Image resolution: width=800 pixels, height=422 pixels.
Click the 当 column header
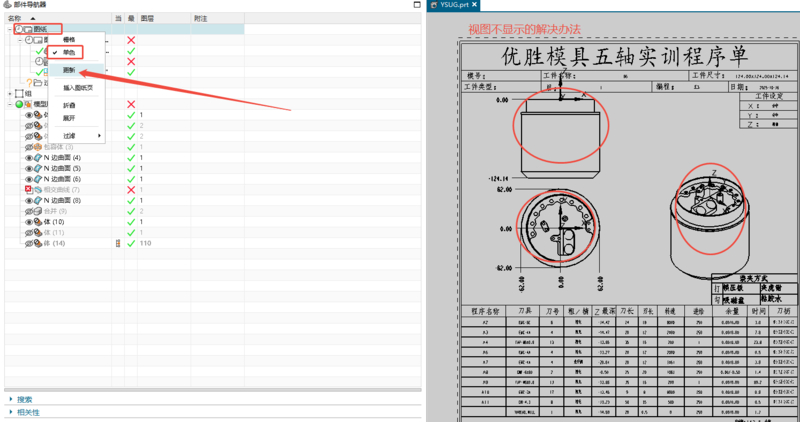118,18
